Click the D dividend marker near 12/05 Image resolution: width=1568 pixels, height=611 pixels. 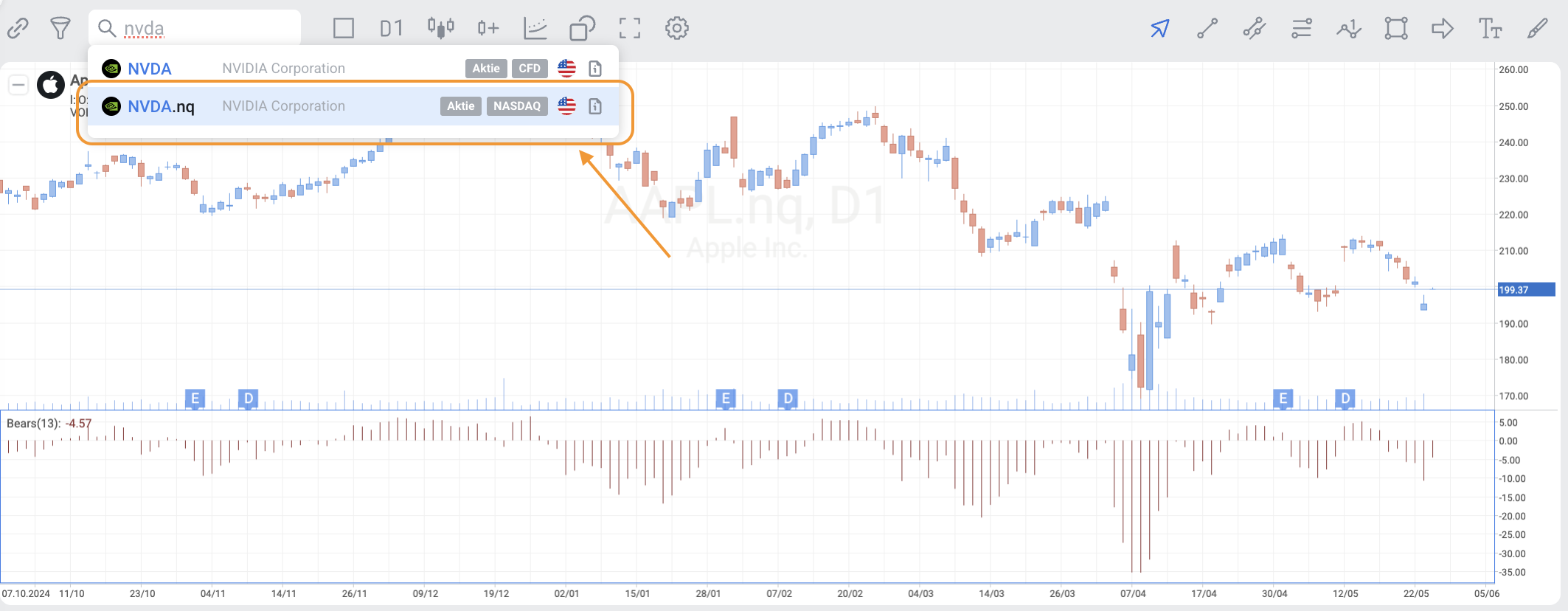coord(1345,399)
